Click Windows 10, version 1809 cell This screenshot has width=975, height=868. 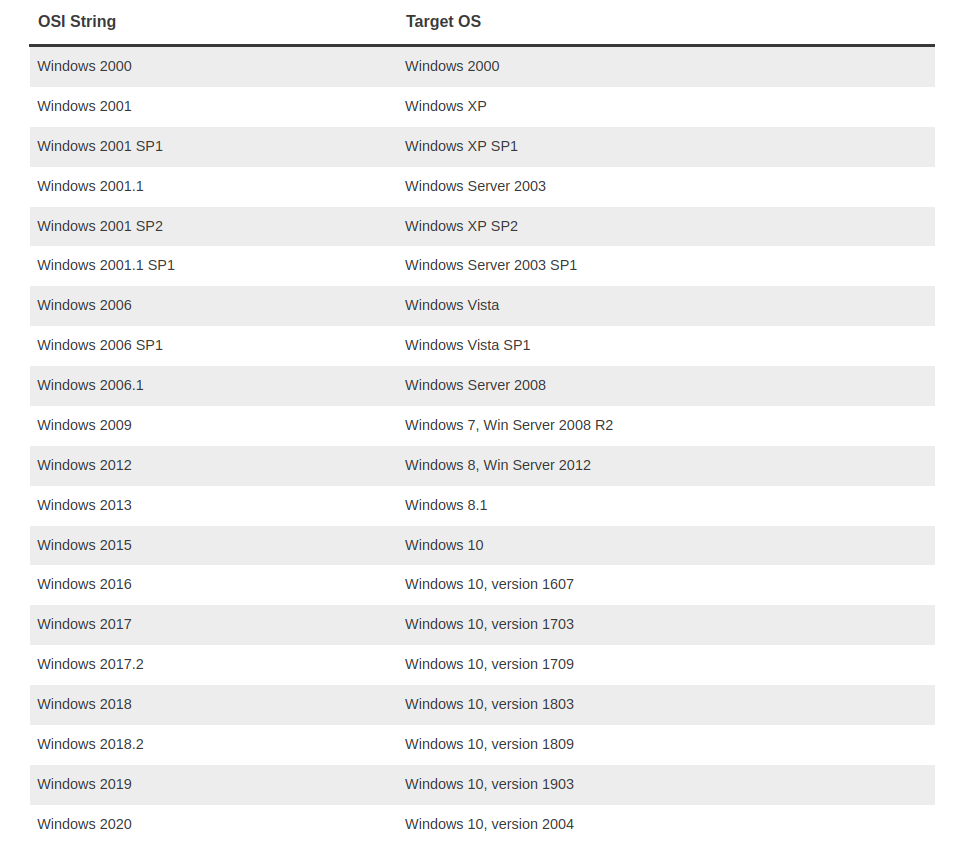point(489,744)
